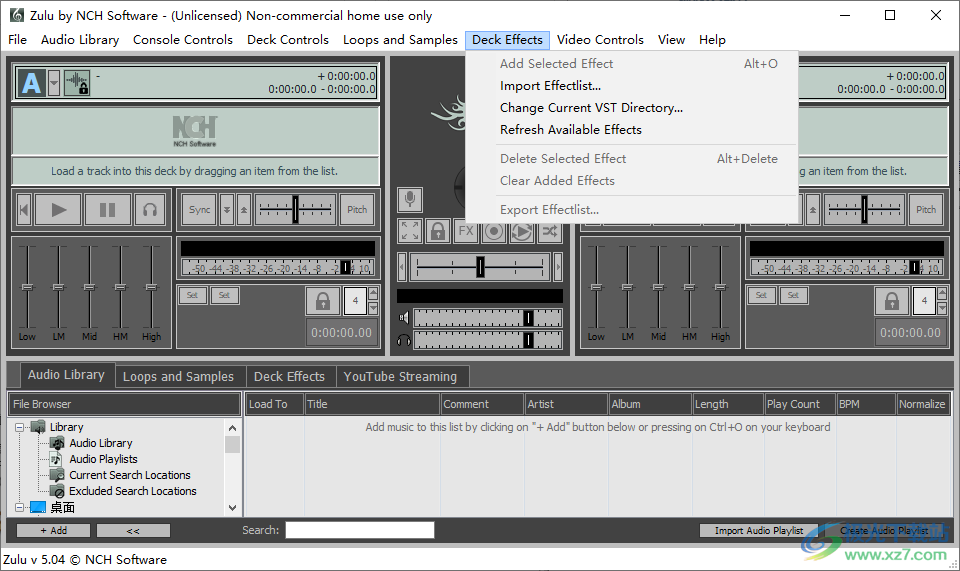Collapse the Library tree node
This screenshot has width=960, height=571.
point(21,427)
